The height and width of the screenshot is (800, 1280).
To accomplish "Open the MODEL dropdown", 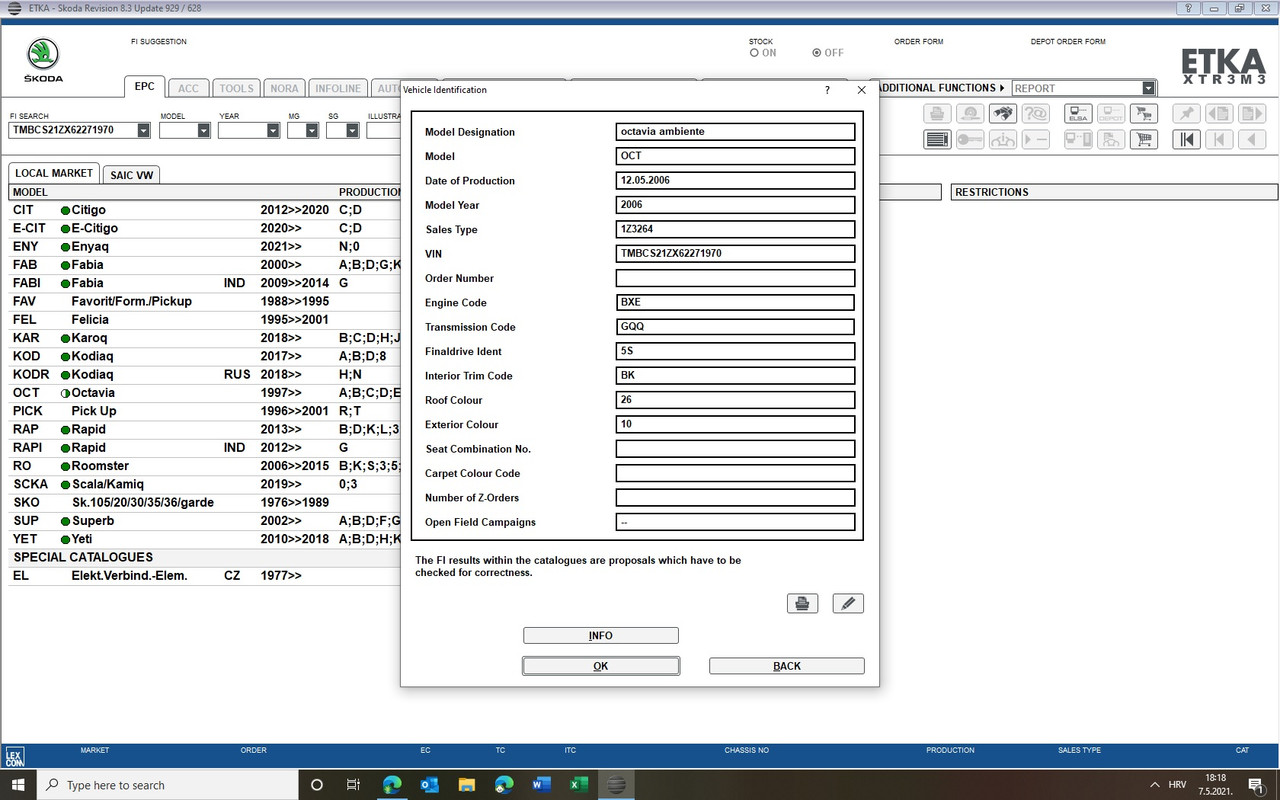I will 204,130.
